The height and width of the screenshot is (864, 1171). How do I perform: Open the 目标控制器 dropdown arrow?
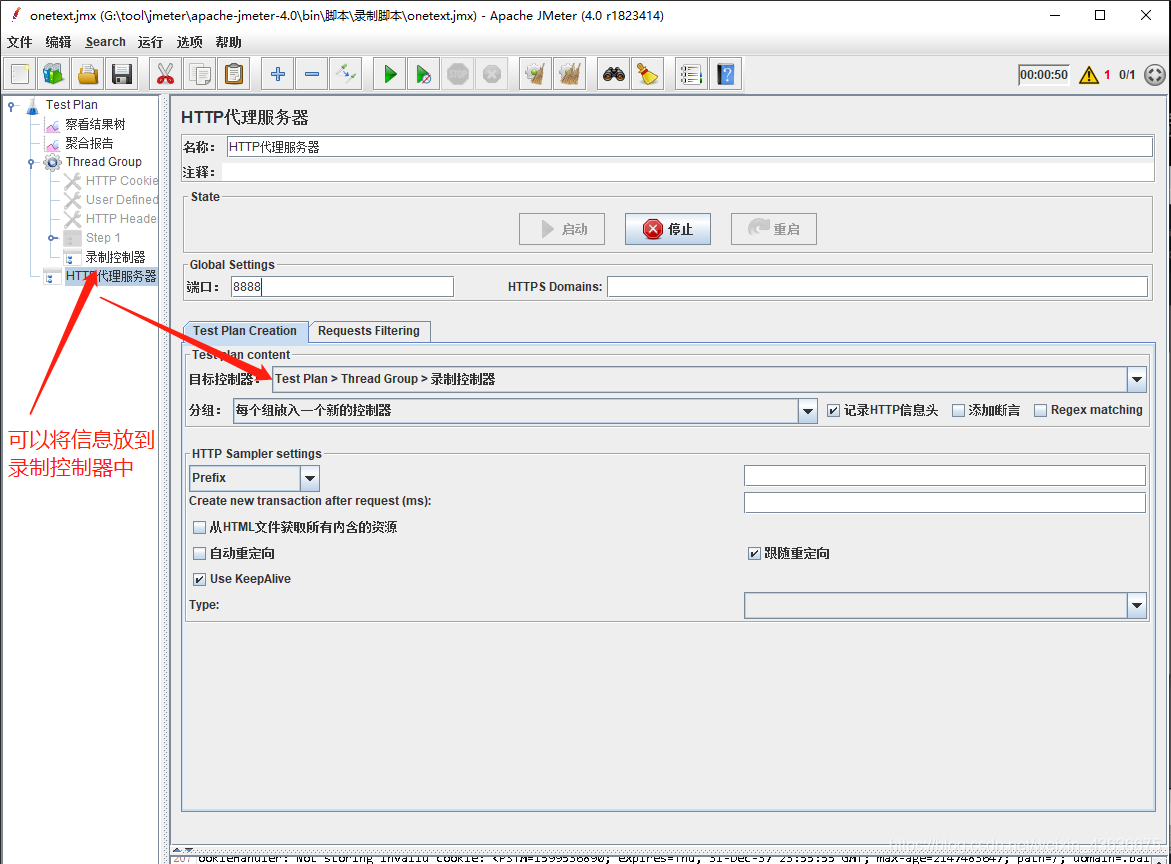1137,379
